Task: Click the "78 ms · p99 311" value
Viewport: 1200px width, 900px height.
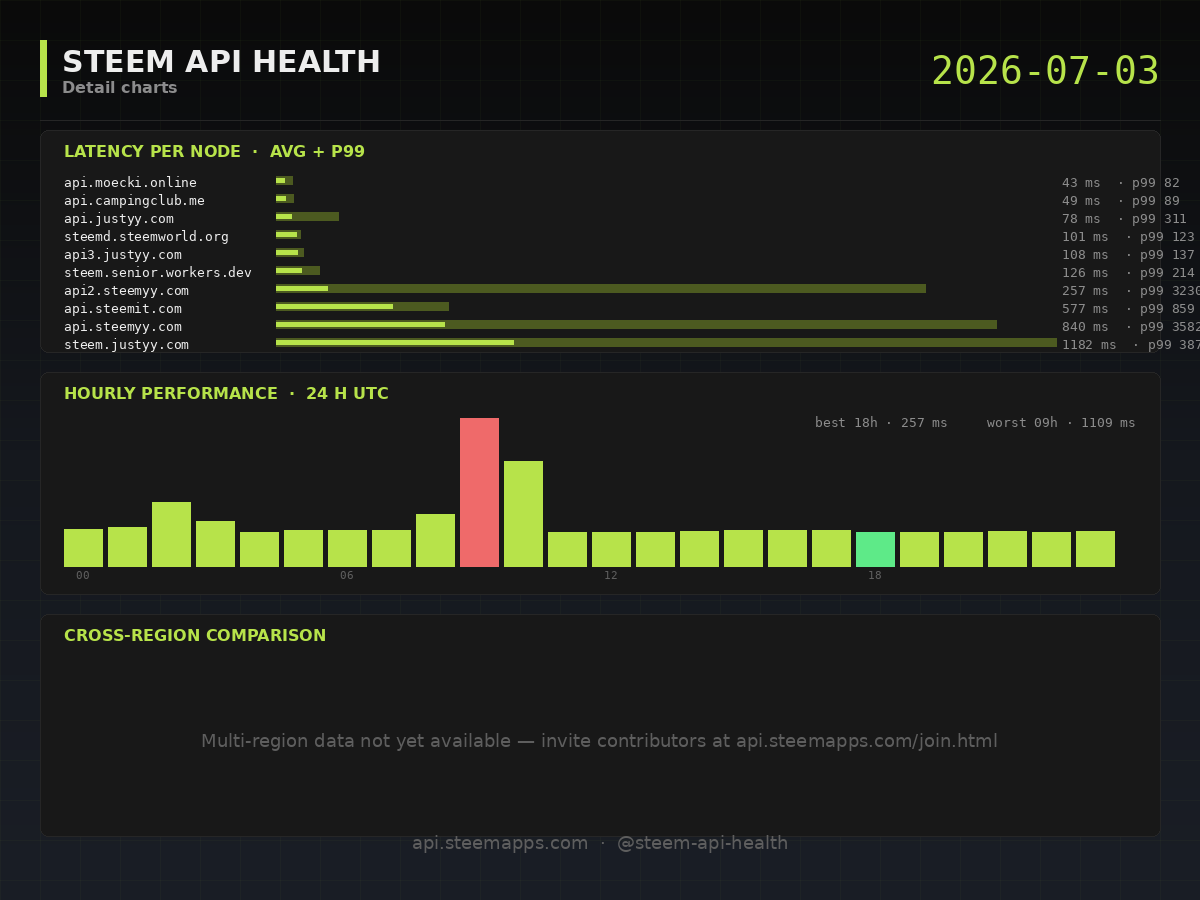Action: pyautogui.click(x=1124, y=219)
